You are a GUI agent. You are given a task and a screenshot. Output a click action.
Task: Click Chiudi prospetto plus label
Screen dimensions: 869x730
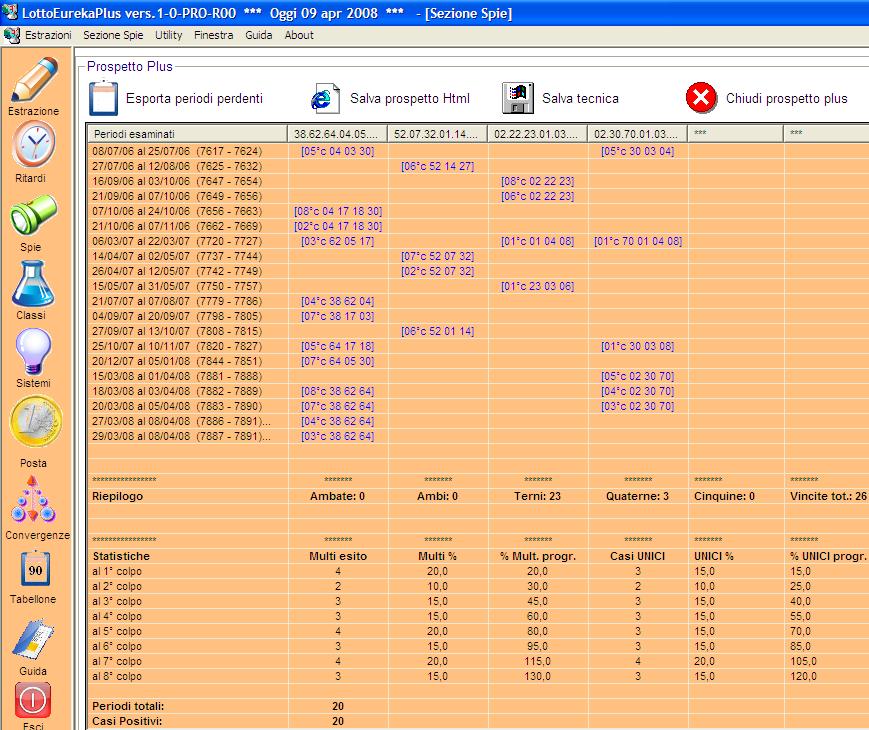(786, 99)
